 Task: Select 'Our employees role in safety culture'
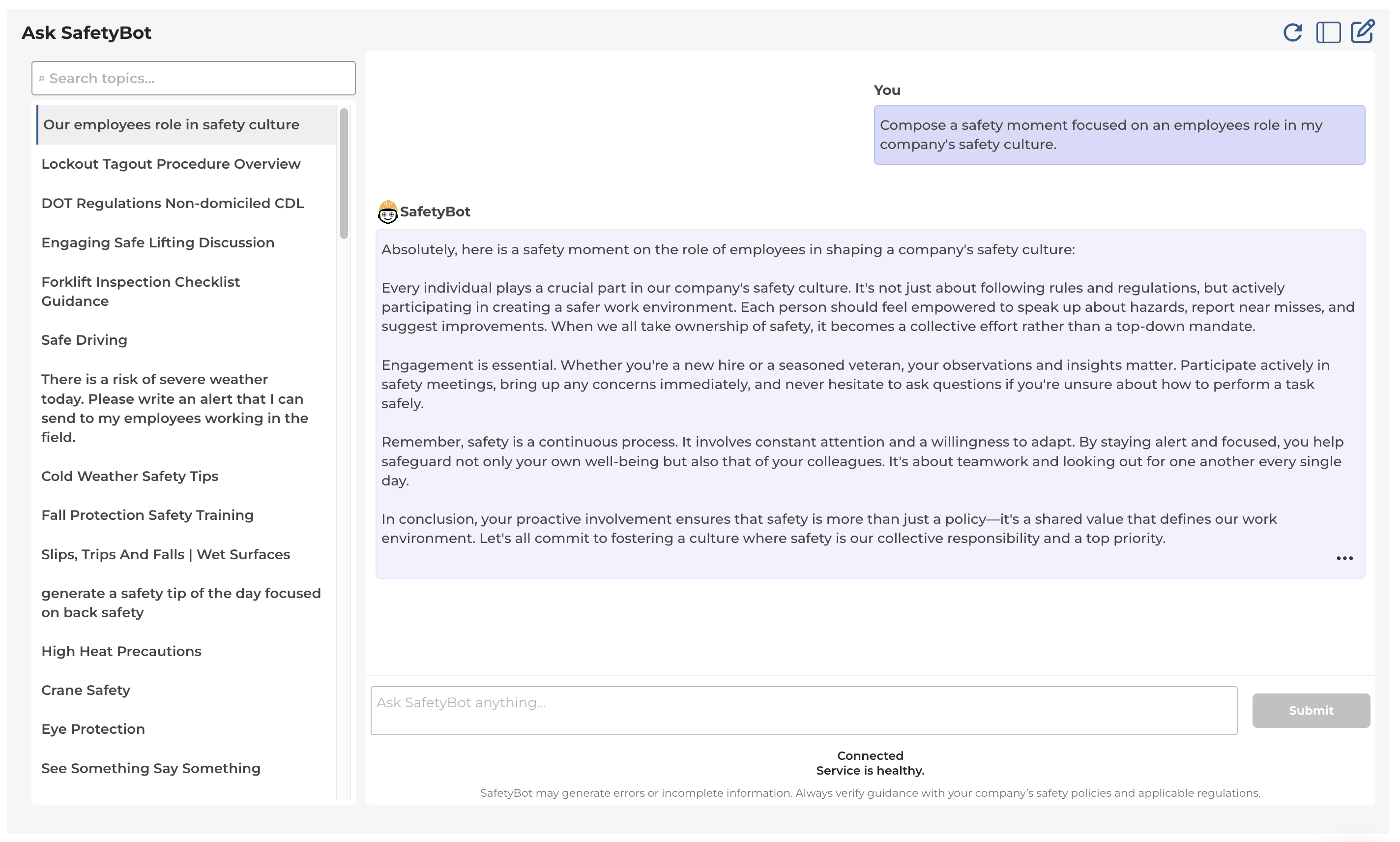coord(170,124)
